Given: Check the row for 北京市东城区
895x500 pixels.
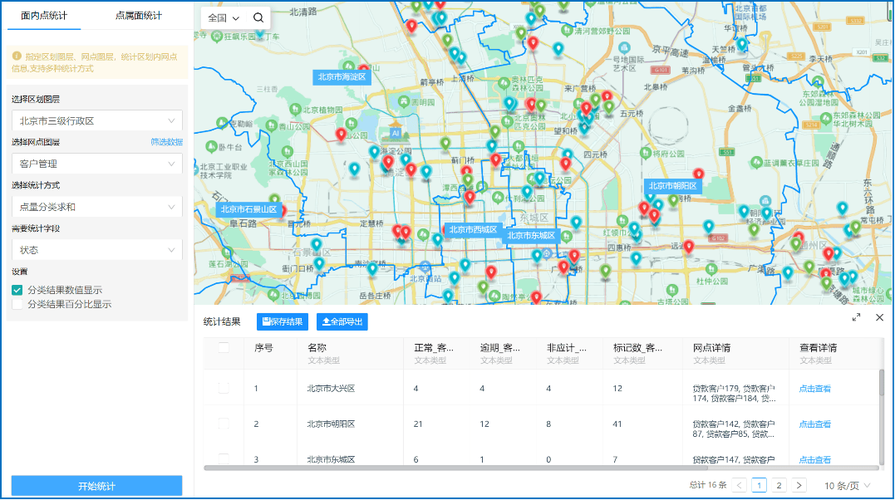Looking at the screenshot, I should point(224,458).
